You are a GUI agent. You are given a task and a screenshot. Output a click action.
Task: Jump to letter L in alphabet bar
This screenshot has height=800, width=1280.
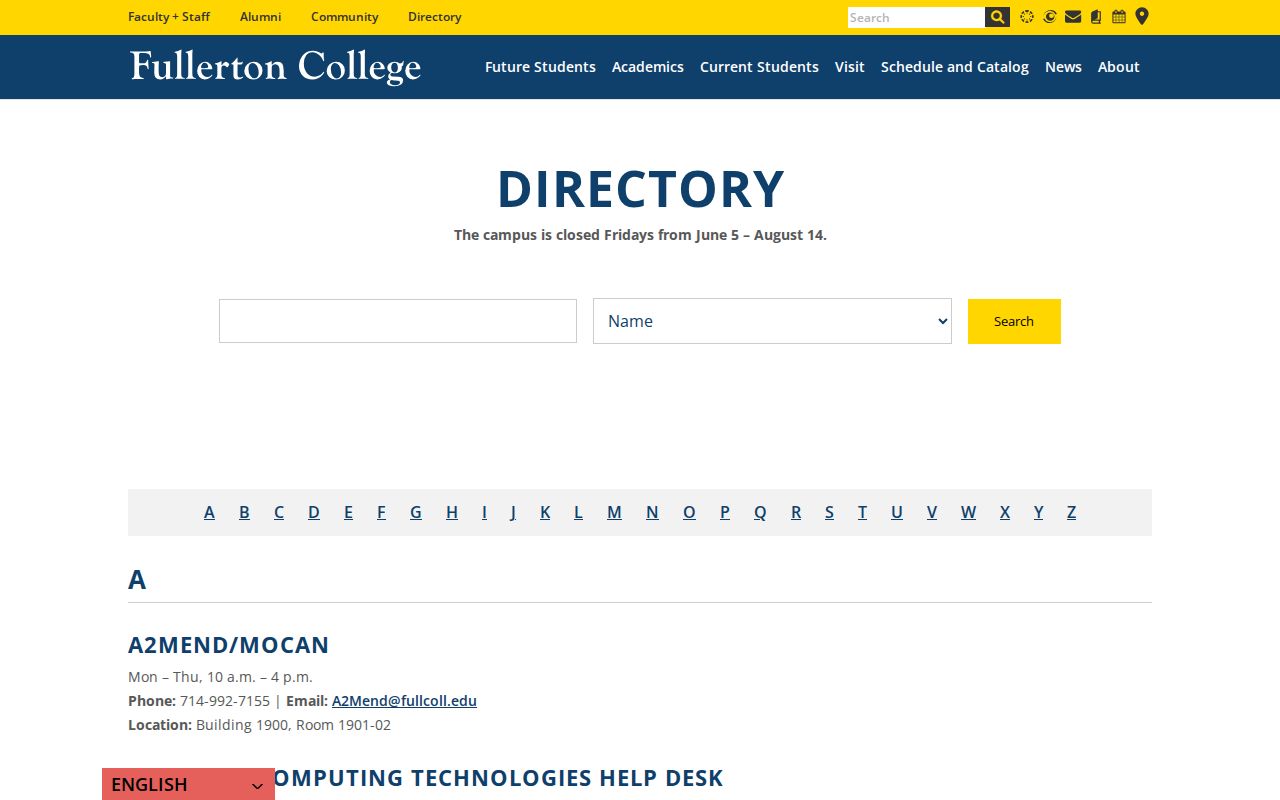tap(578, 512)
